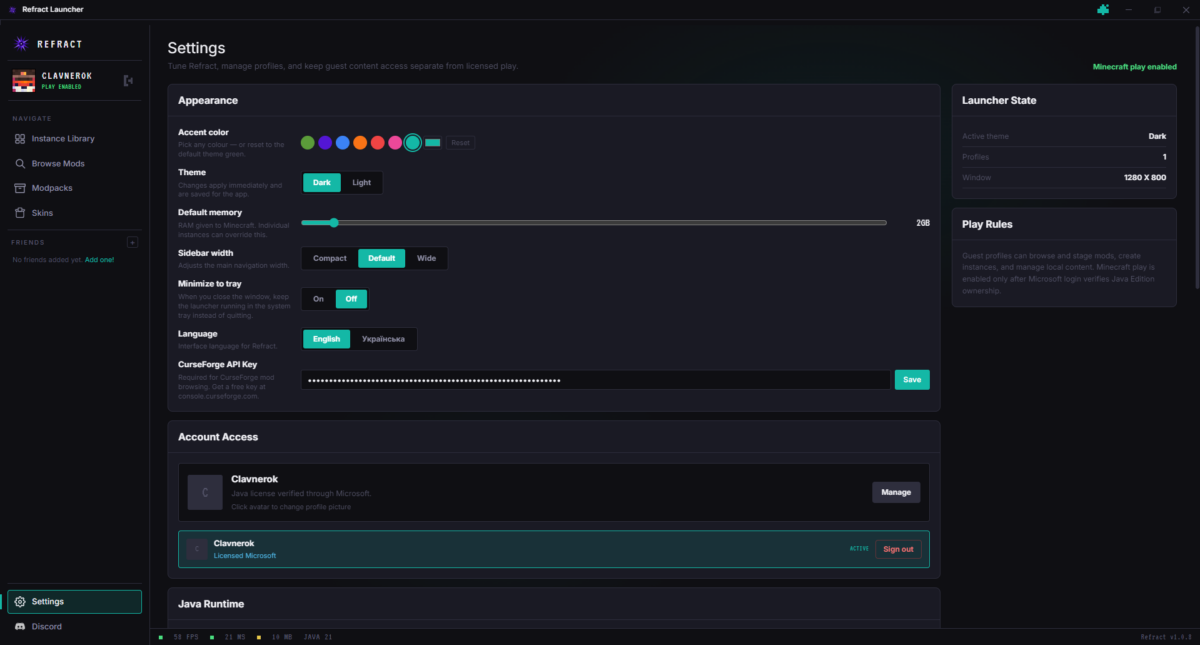
Task: Click the 'Add one!' friends link
Action: tap(99, 260)
